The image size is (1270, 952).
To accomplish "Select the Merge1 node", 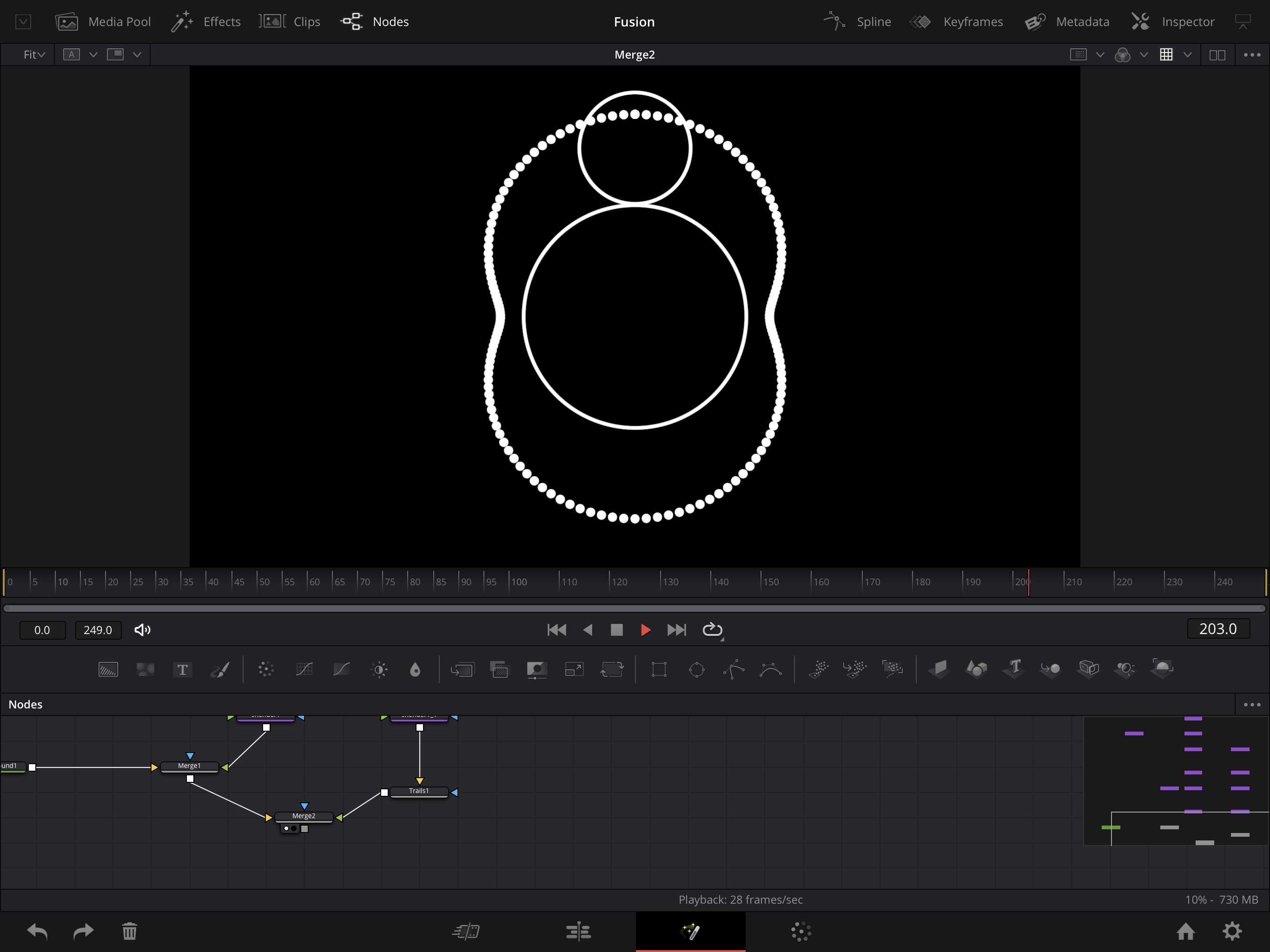I will click(190, 767).
